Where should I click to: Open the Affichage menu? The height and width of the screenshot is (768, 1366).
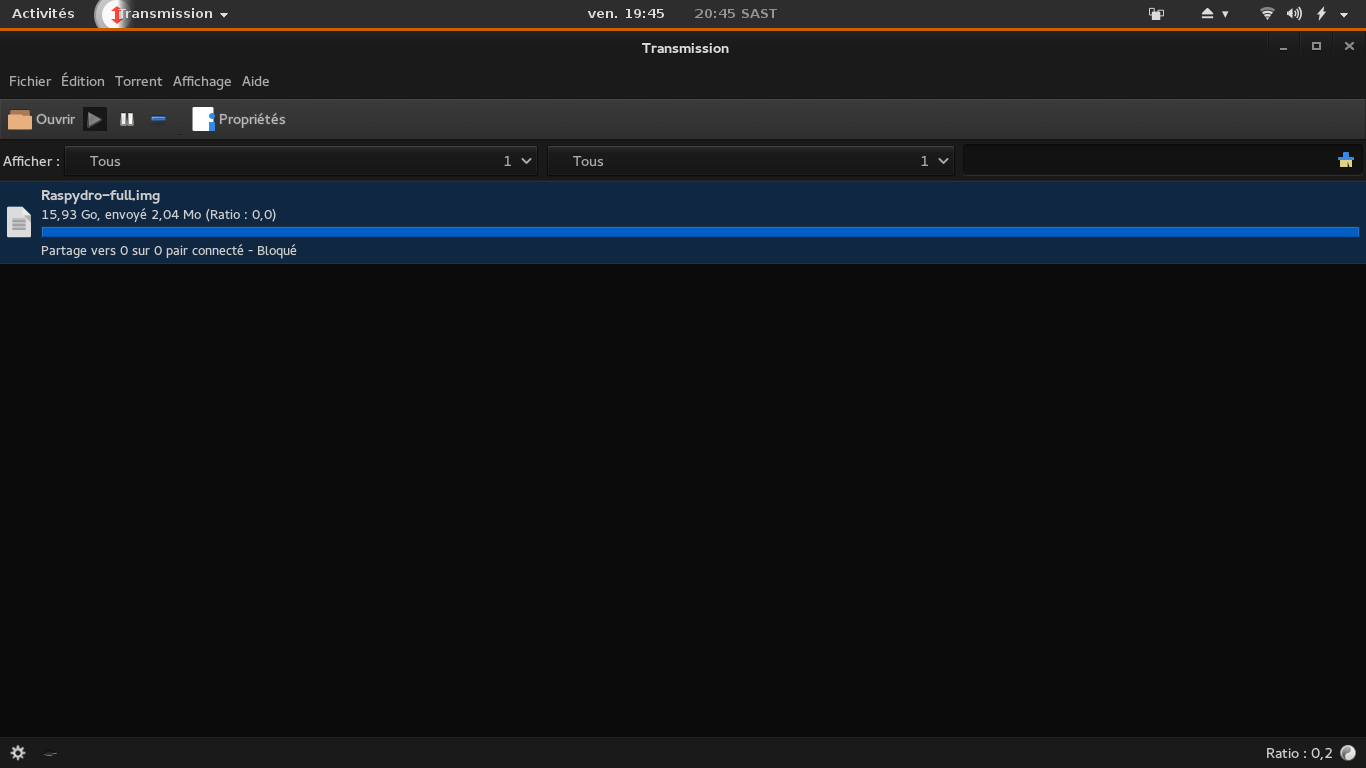coord(202,82)
